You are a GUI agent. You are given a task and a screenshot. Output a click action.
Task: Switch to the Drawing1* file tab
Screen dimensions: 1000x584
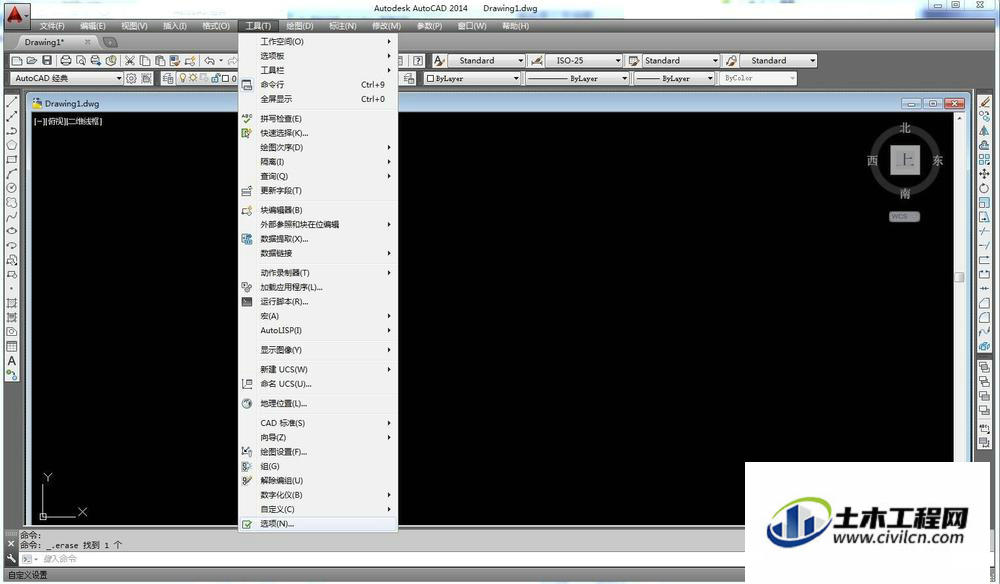coord(52,42)
